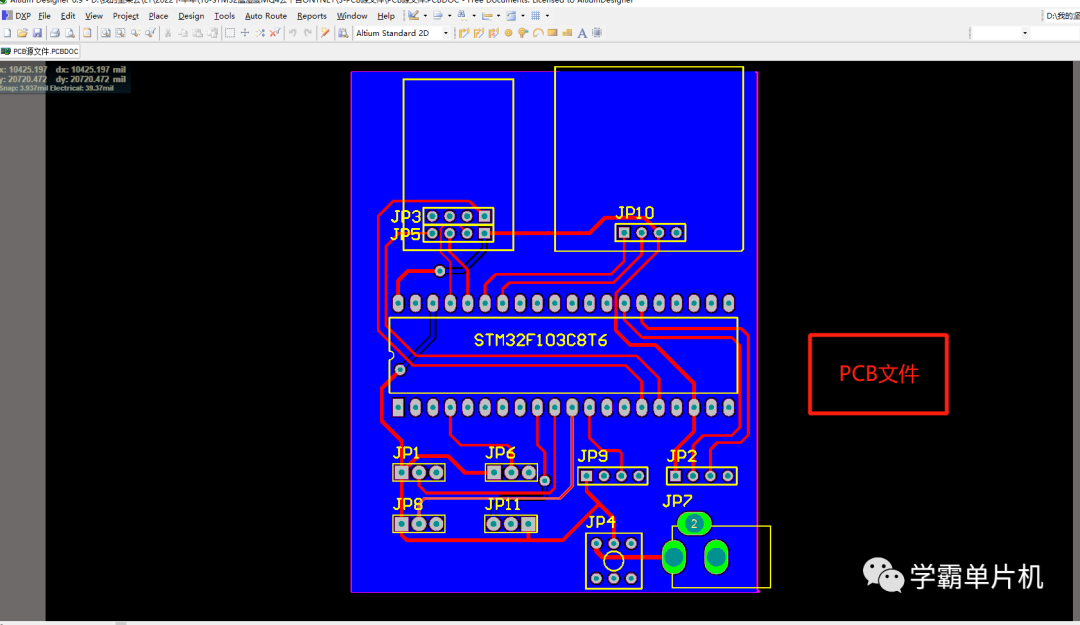The width and height of the screenshot is (1080, 625).
Task: Select the STM32F103C8T6 component label
Action: coord(541,340)
